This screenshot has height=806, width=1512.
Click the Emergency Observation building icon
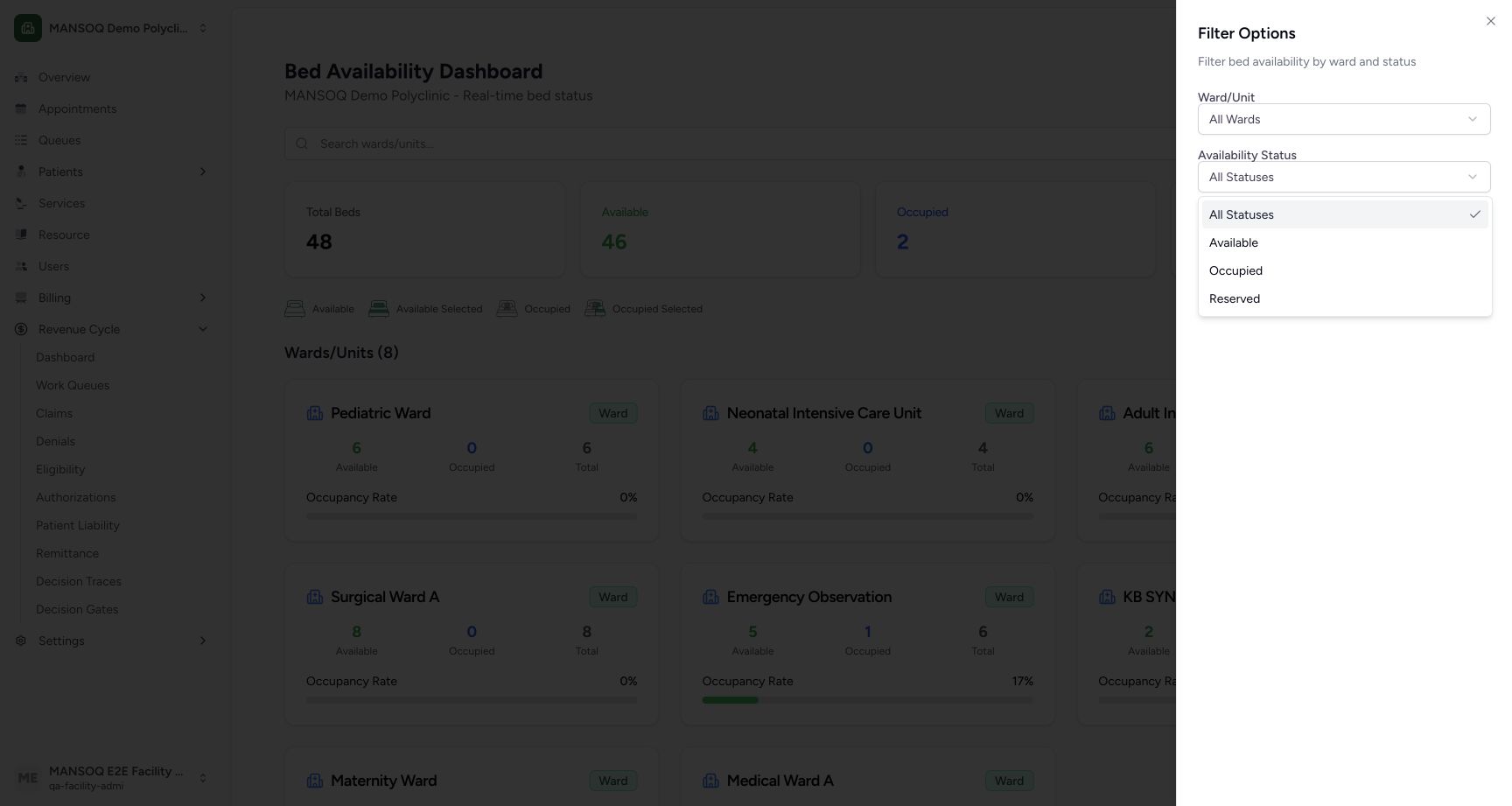point(710,597)
